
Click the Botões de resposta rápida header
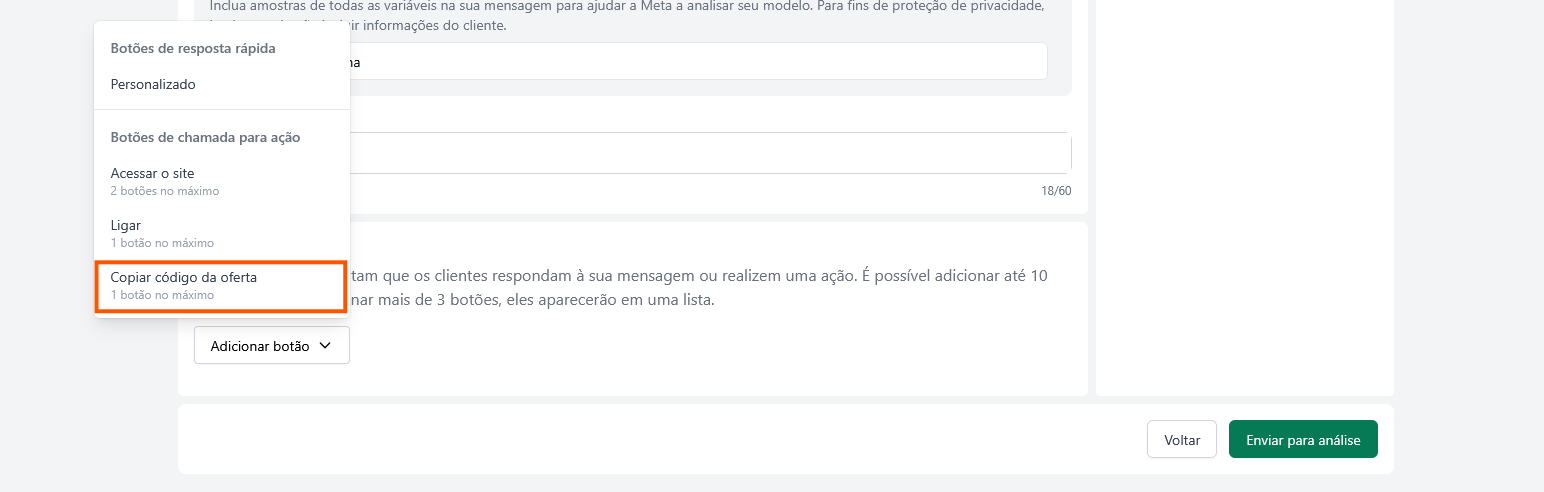(193, 48)
